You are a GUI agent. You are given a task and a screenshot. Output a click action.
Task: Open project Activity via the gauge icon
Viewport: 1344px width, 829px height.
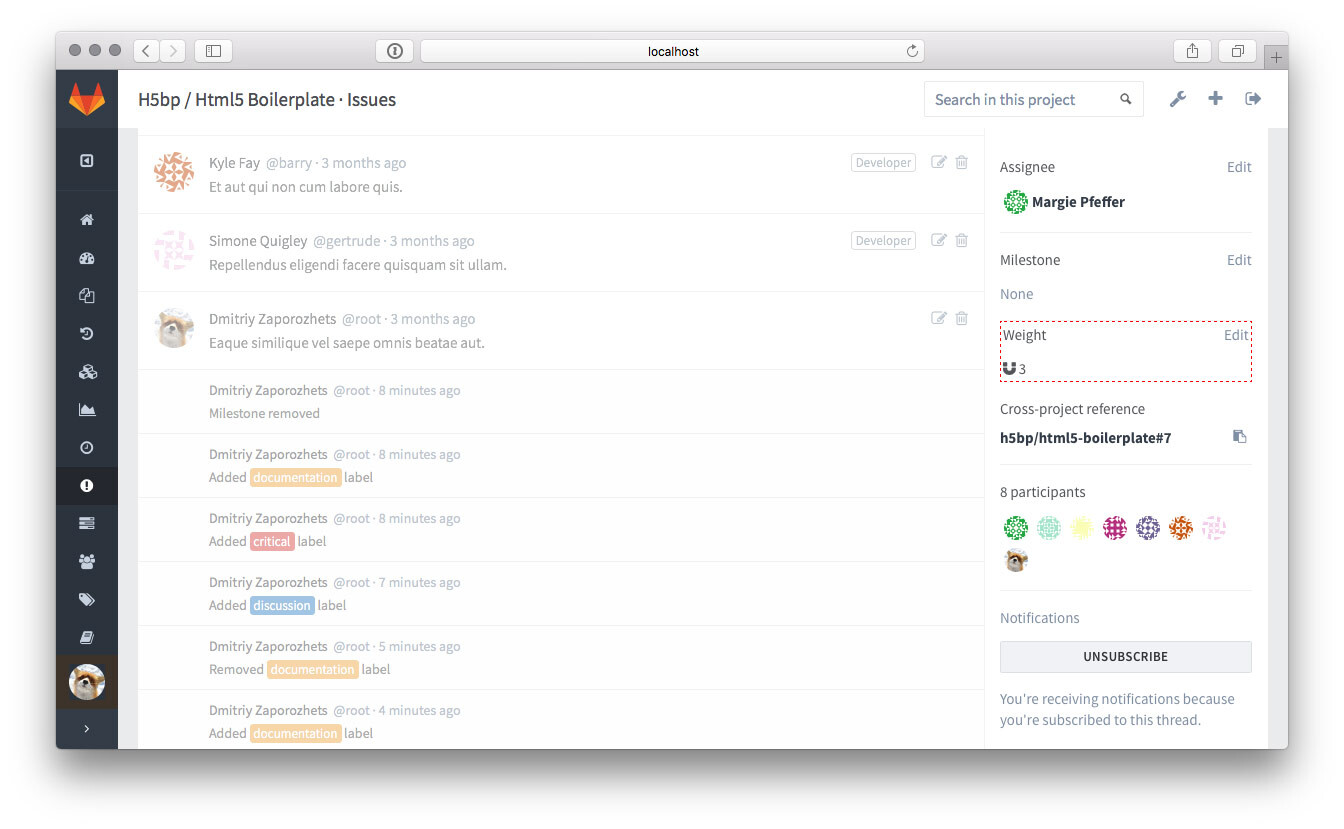tap(87, 257)
